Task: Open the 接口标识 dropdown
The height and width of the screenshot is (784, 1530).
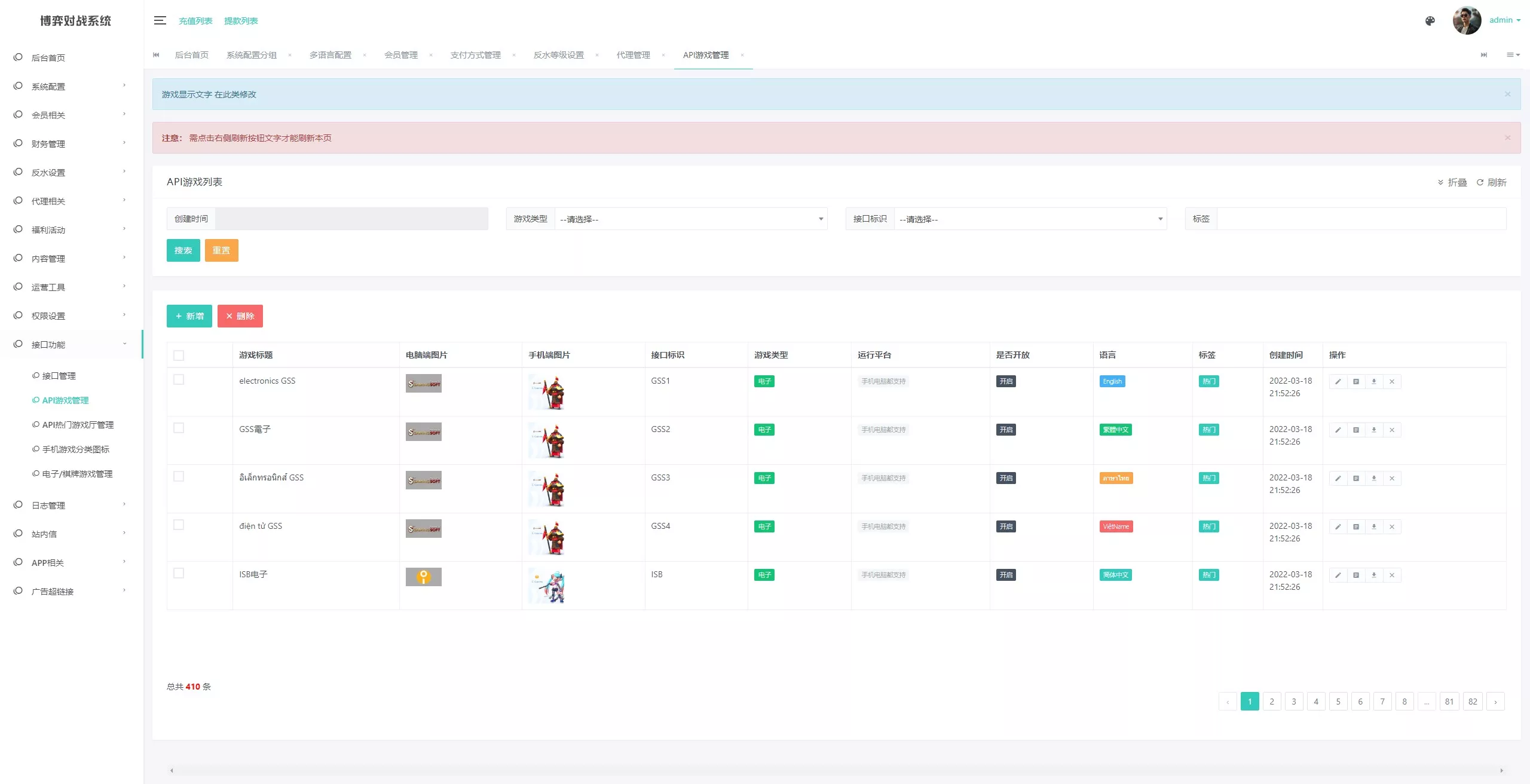Action: 1030,219
